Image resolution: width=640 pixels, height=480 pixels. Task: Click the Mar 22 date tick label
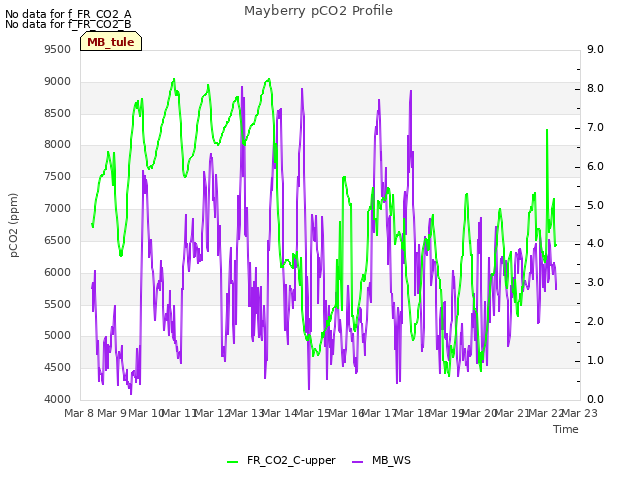(x=546, y=413)
